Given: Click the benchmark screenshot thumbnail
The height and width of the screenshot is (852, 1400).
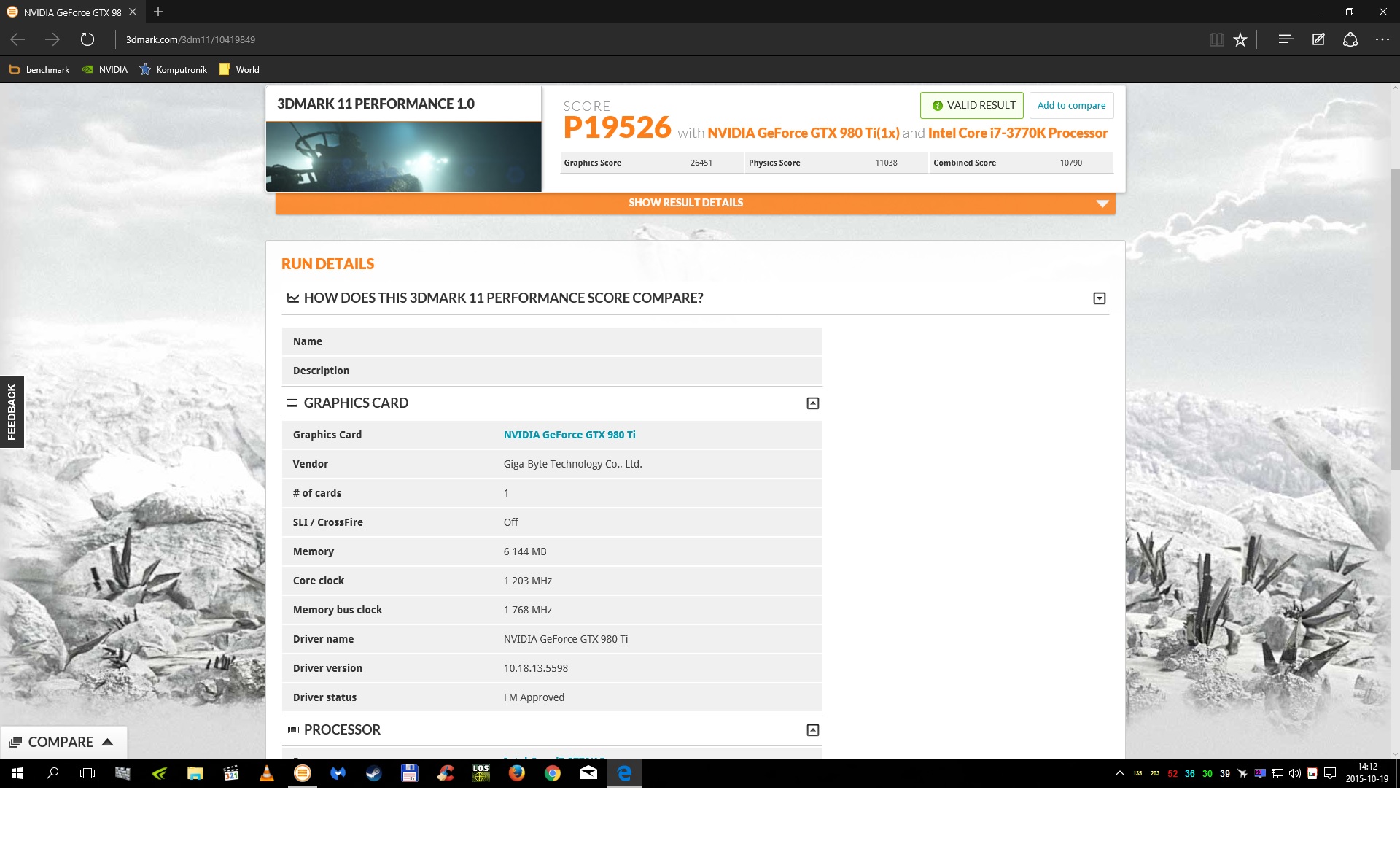Looking at the screenshot, I should coord(403,156).
